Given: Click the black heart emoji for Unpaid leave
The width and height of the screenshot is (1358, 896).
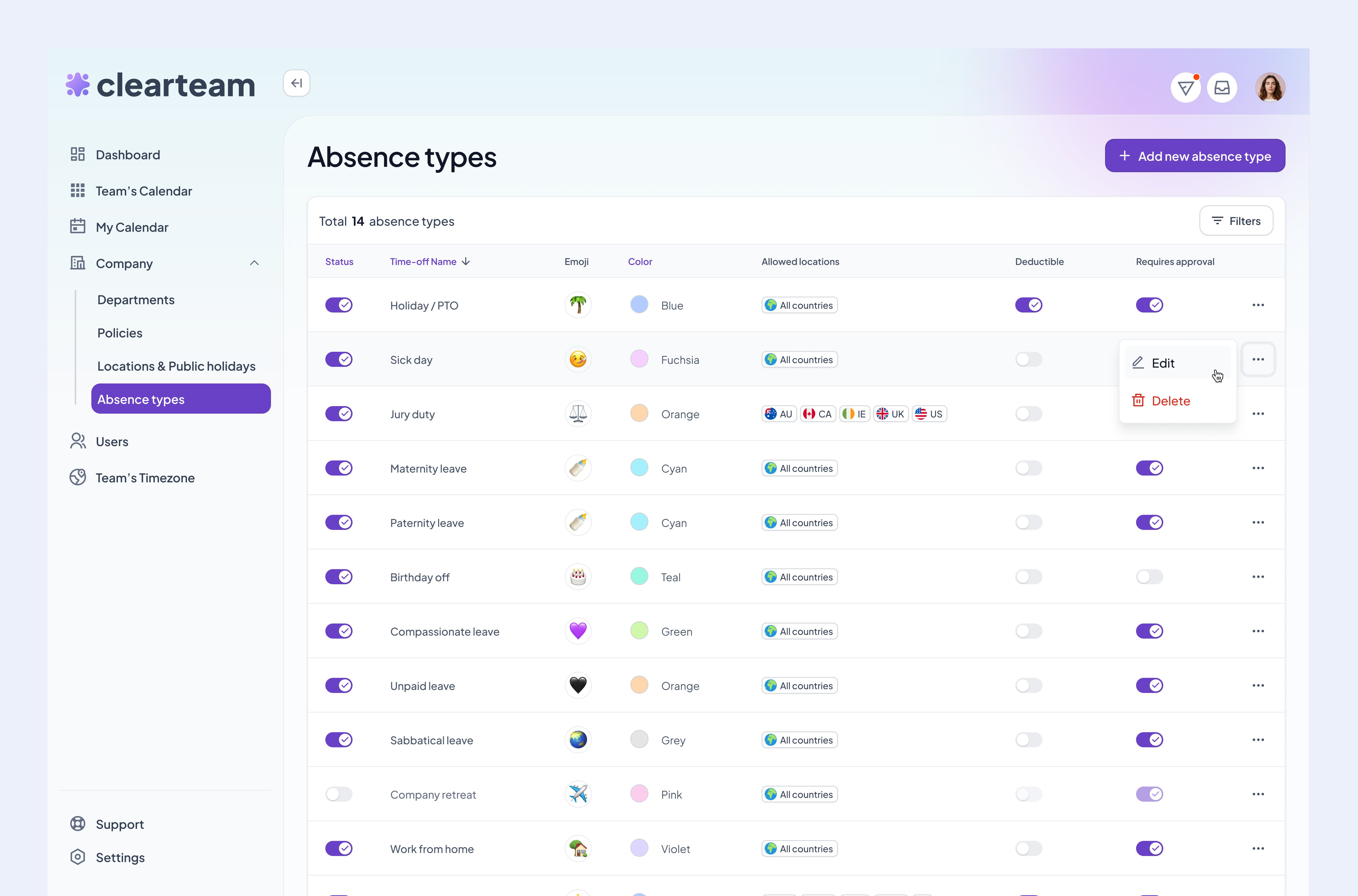Looking at the screenshot, I should (x=578, y=685).
